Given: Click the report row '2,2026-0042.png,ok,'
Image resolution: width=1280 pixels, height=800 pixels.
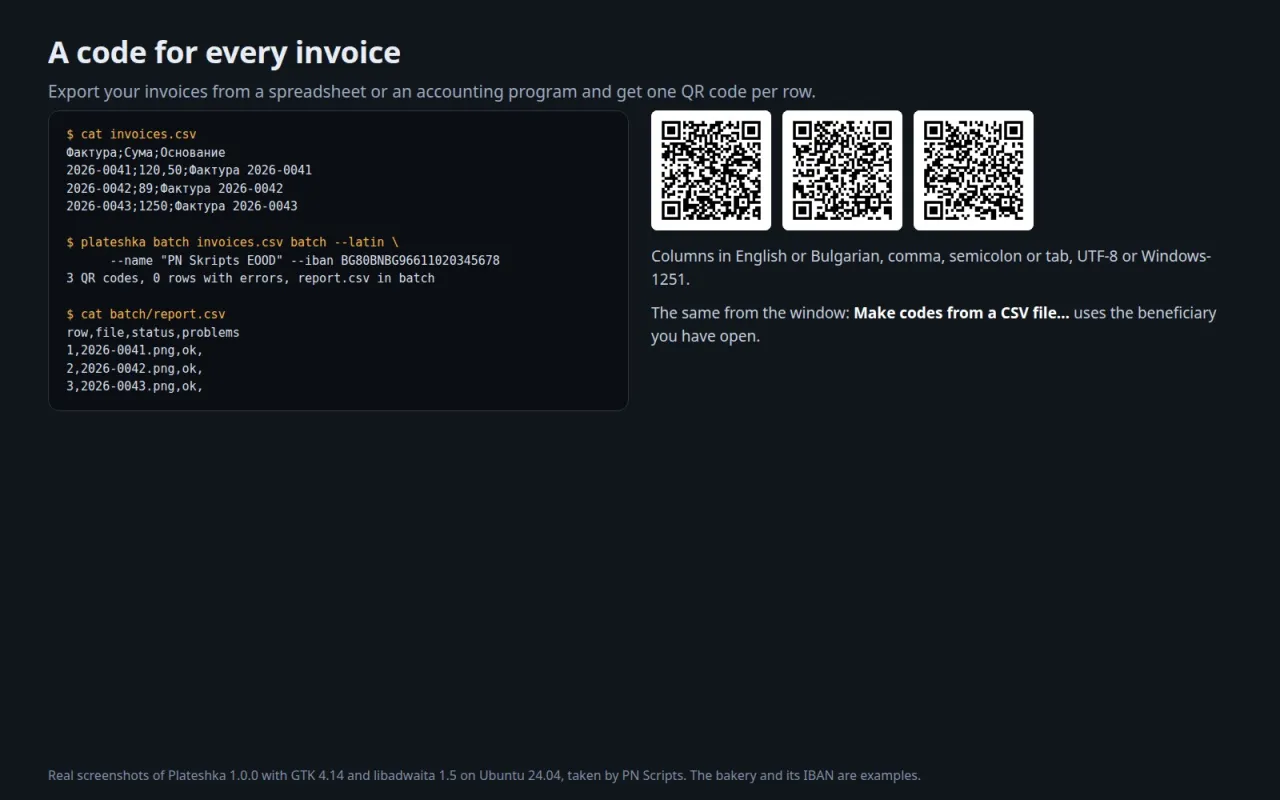Looking at the screenshot, I should tap(135, 368).
